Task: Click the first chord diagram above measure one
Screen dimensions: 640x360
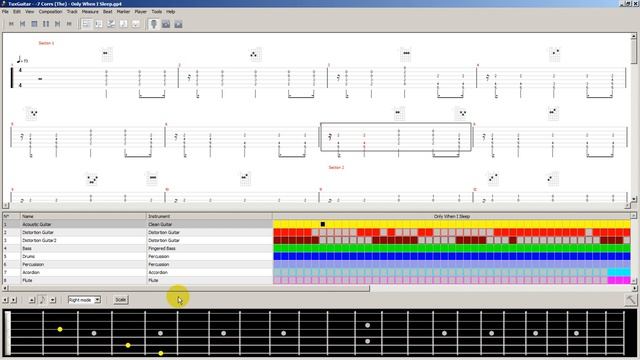Action: (106, 54)
